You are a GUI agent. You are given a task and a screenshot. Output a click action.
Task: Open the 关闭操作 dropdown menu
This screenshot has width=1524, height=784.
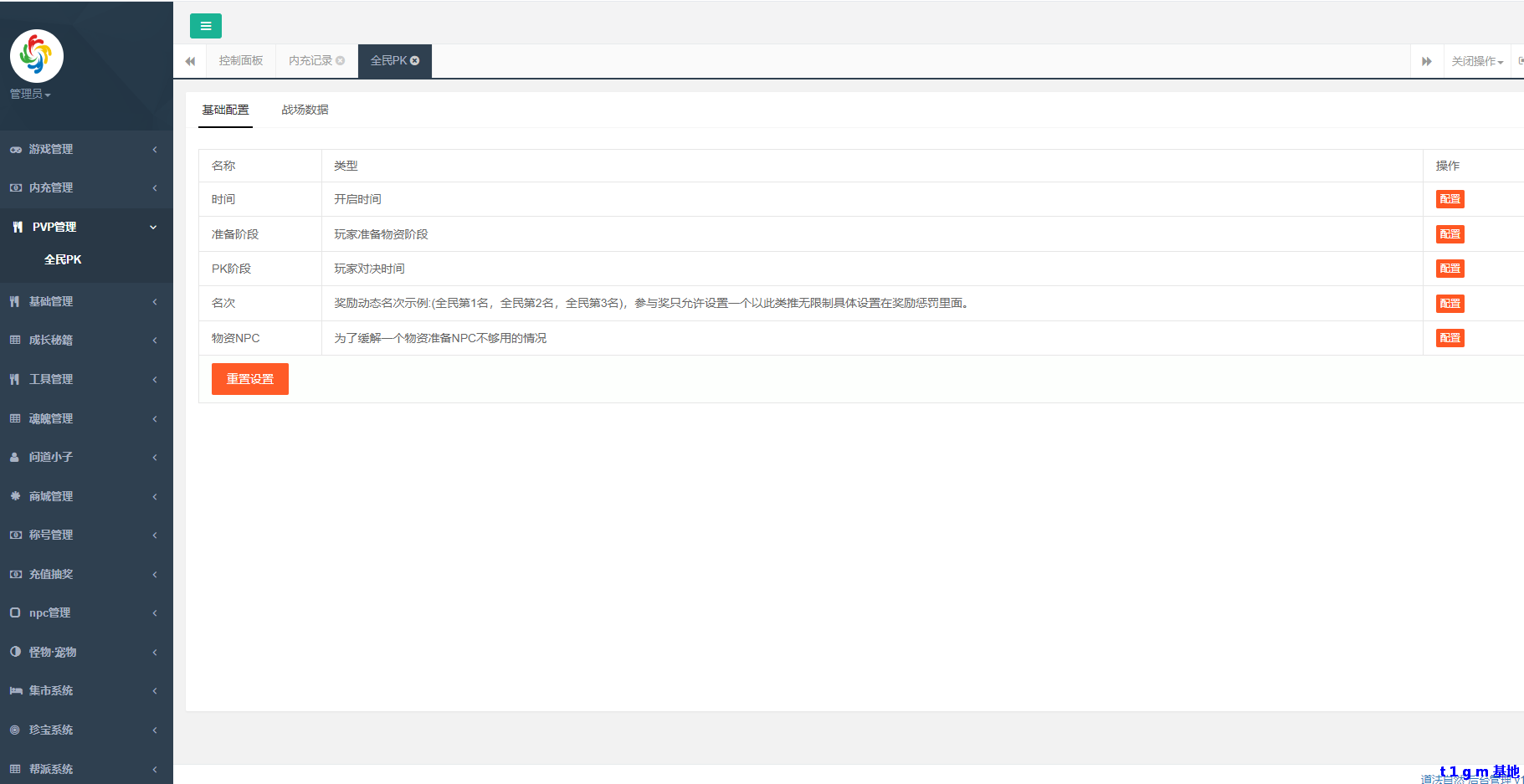1477,61
